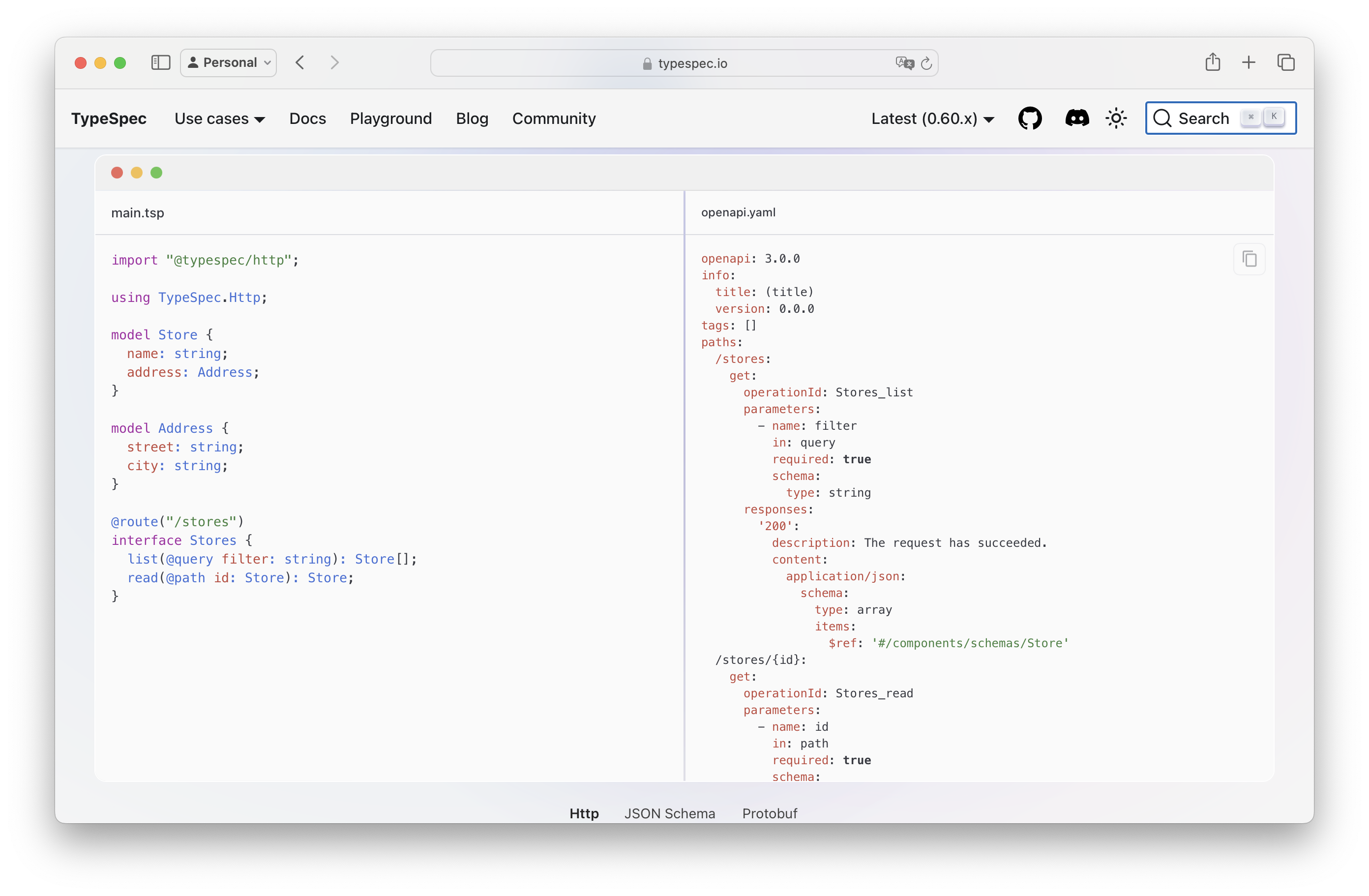Switch to the Protobuf tab
The image size is (1369, 896).
(770, 813)
